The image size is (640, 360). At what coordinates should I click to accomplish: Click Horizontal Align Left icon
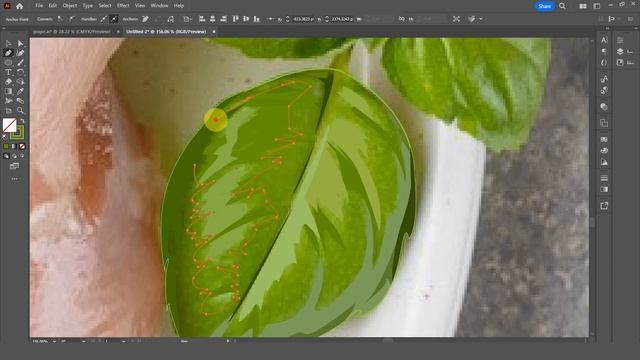pyautogui.click(x=202, y=19)
